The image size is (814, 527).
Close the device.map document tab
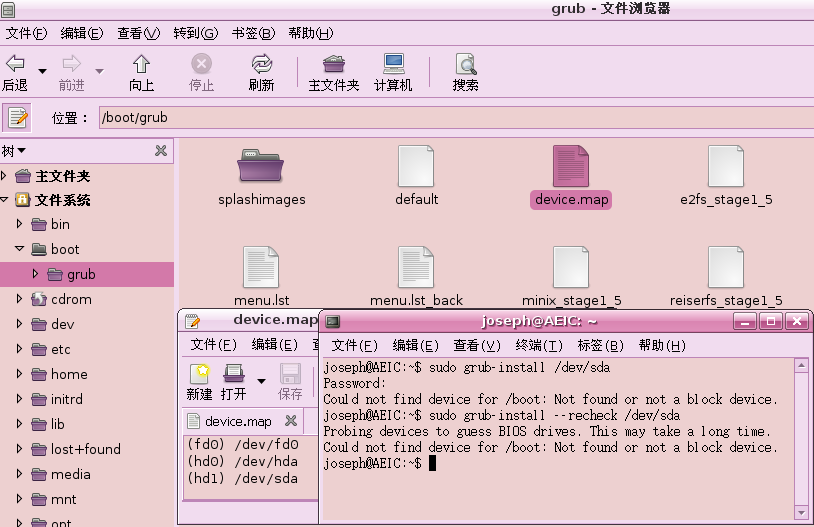(x=291, y=421)
